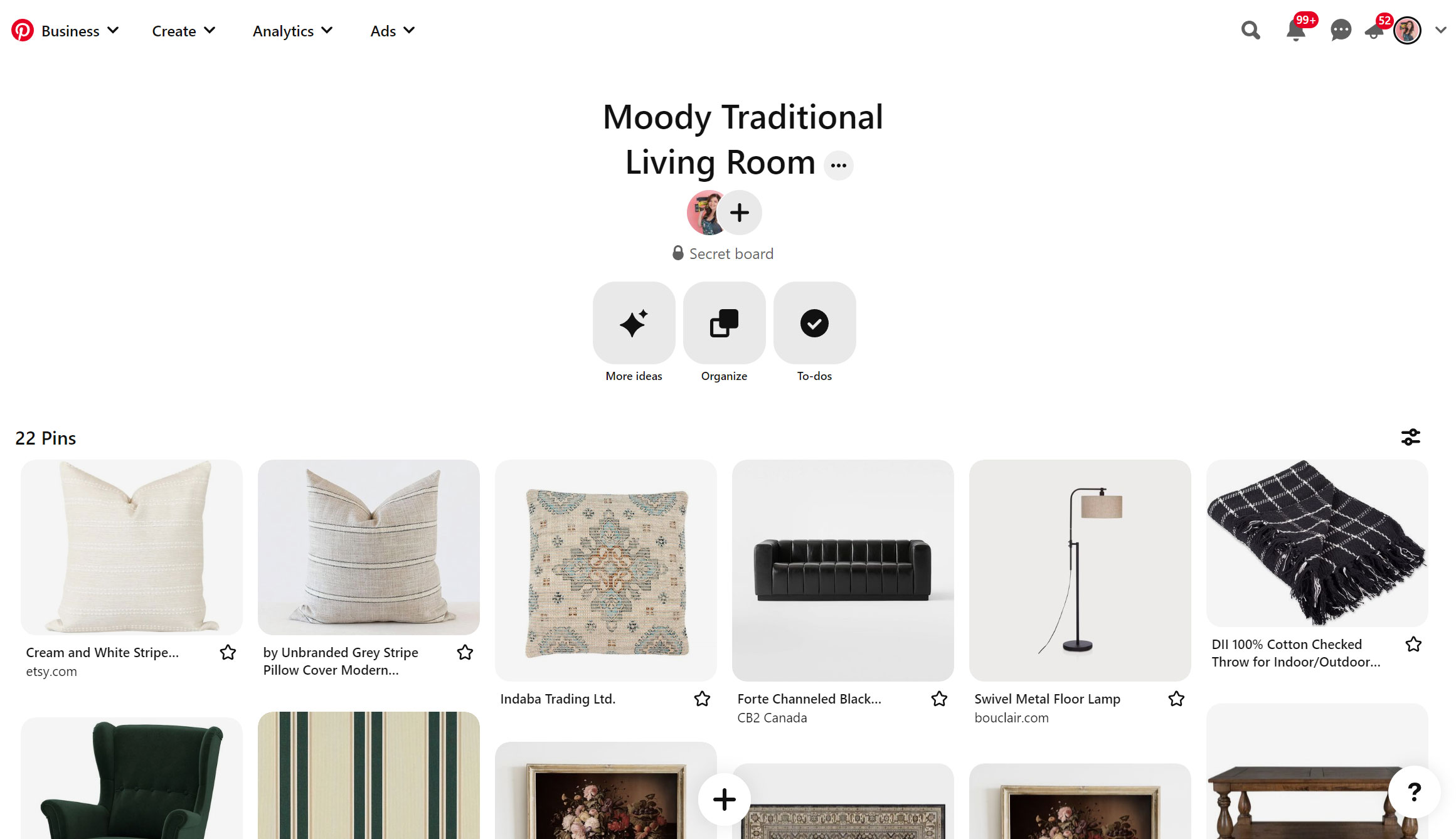Viewport: 1456px width, 839px height.
Task: Open the search icon in header
Action: click(x=1250, y=30)
